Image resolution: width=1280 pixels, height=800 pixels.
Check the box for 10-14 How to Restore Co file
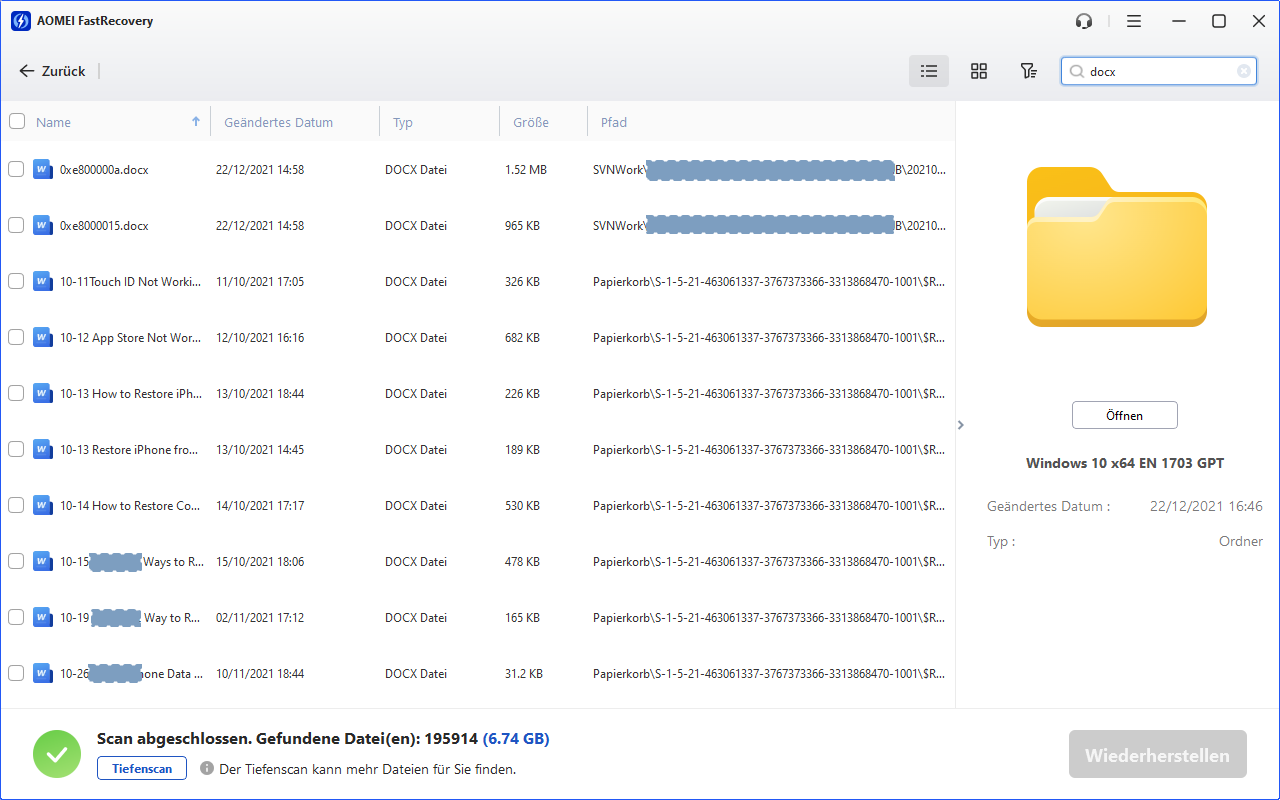point(16,506)
